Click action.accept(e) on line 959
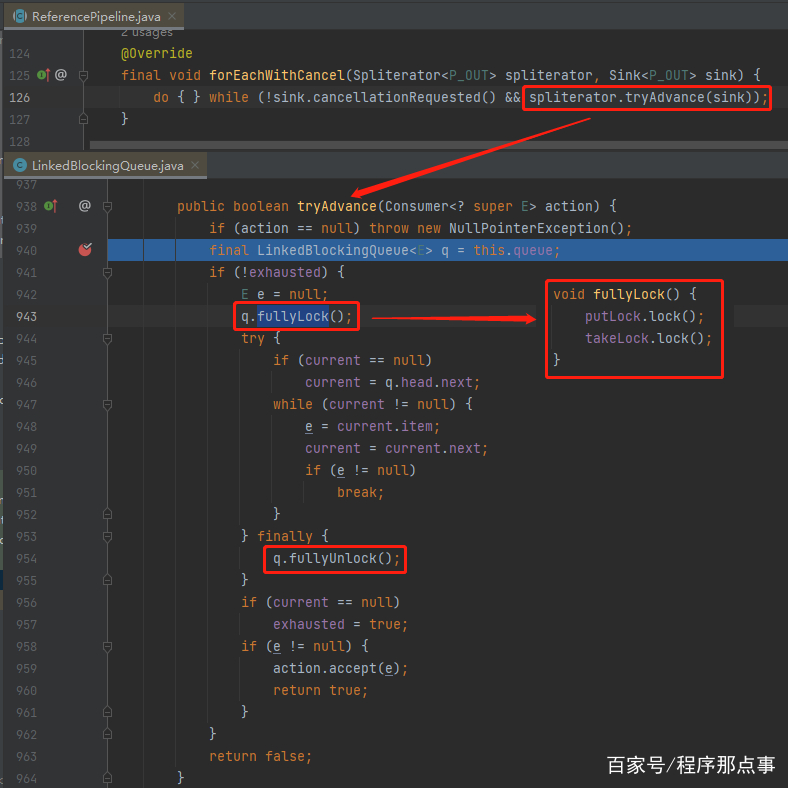 [337, 668]
